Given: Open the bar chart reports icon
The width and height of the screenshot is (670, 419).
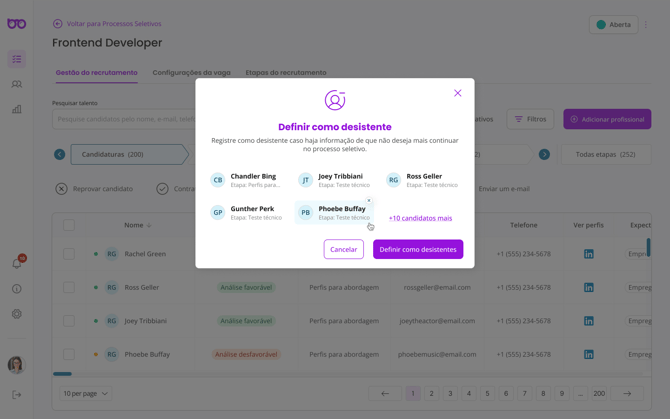Looking at the screenshot, I should 17,109.
